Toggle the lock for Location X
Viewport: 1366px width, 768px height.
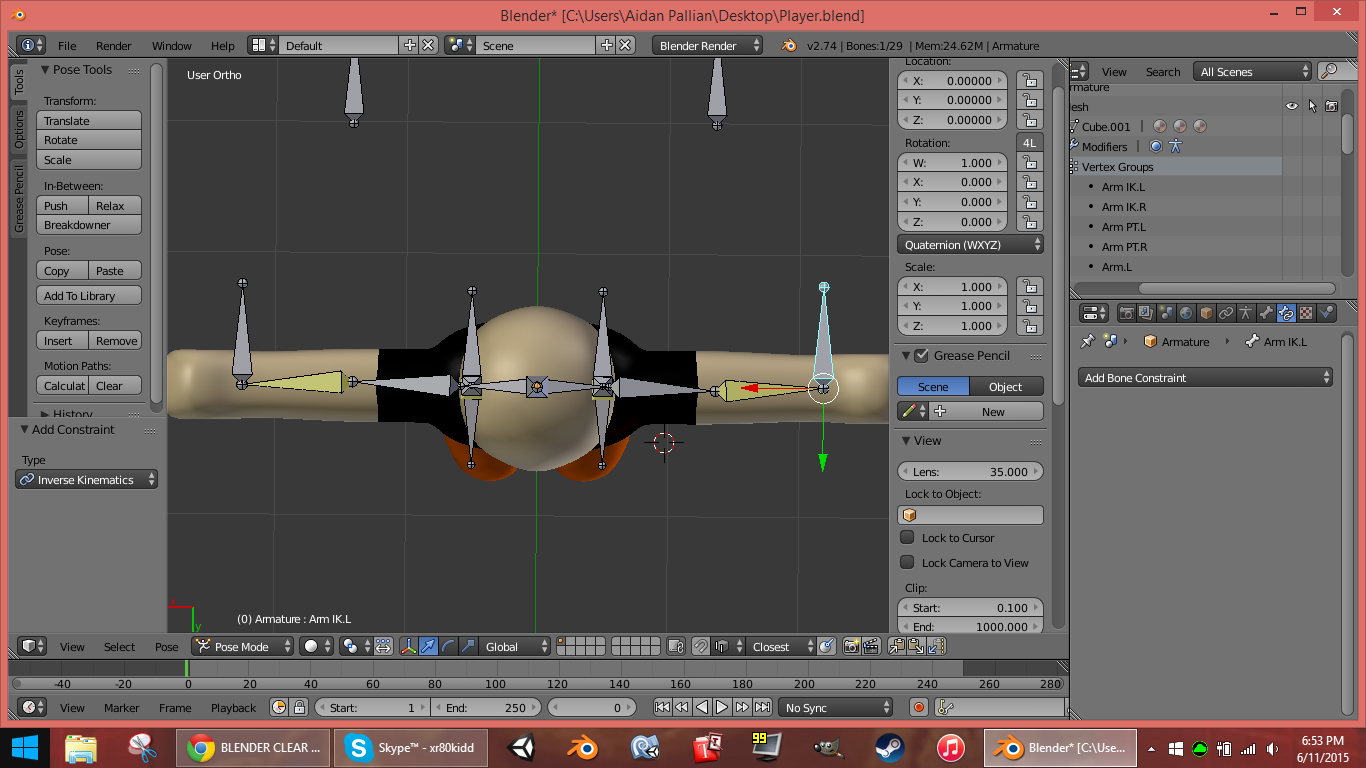[1029, 81]
